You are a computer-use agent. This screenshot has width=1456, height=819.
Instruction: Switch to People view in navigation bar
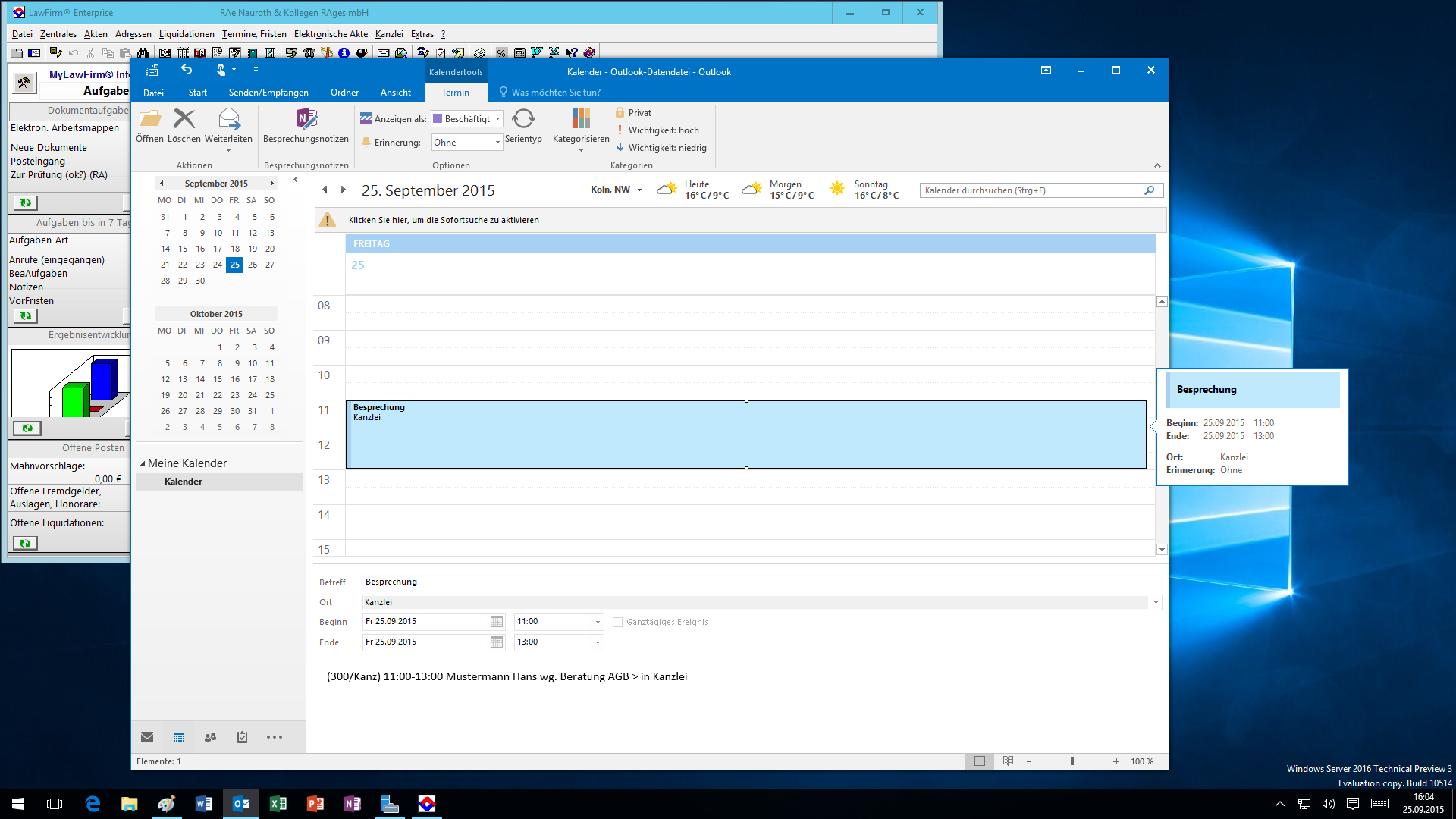click(x=211, y=737)
